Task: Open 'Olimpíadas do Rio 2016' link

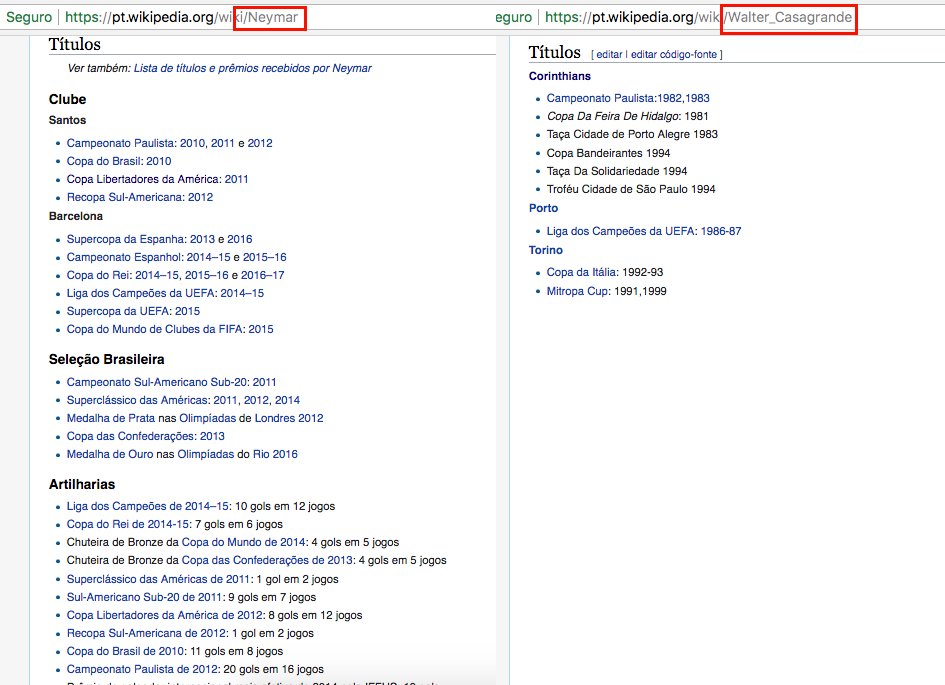Action: coord(237,454)
